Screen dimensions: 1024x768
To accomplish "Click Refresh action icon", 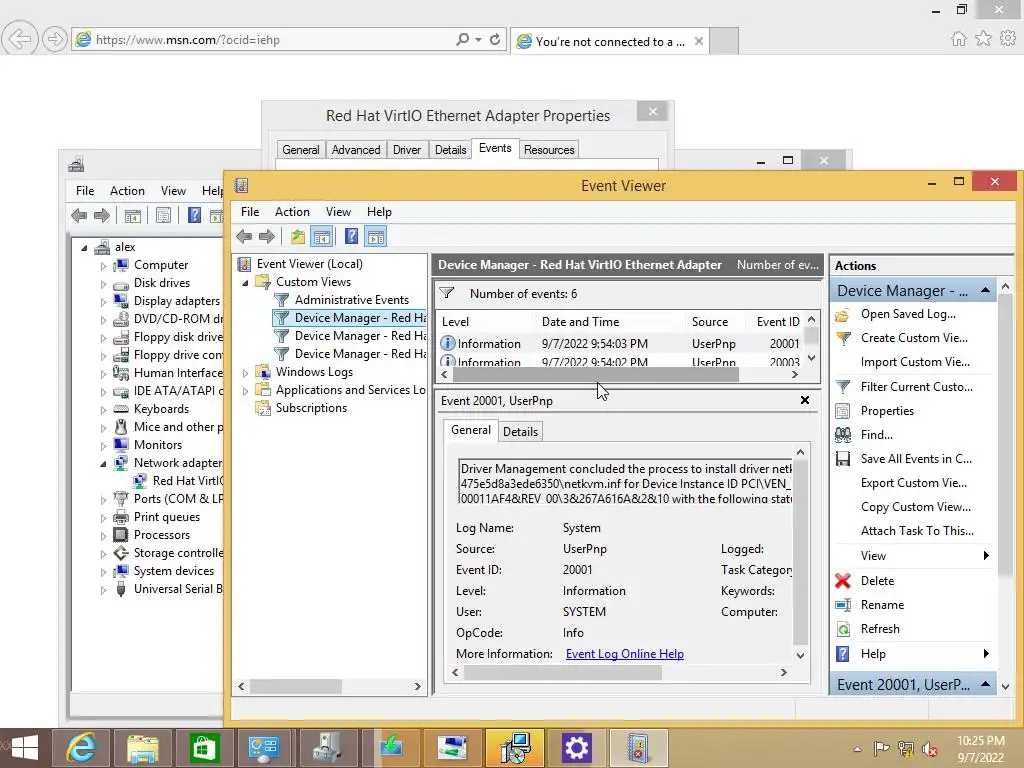I will pos(843,629).
